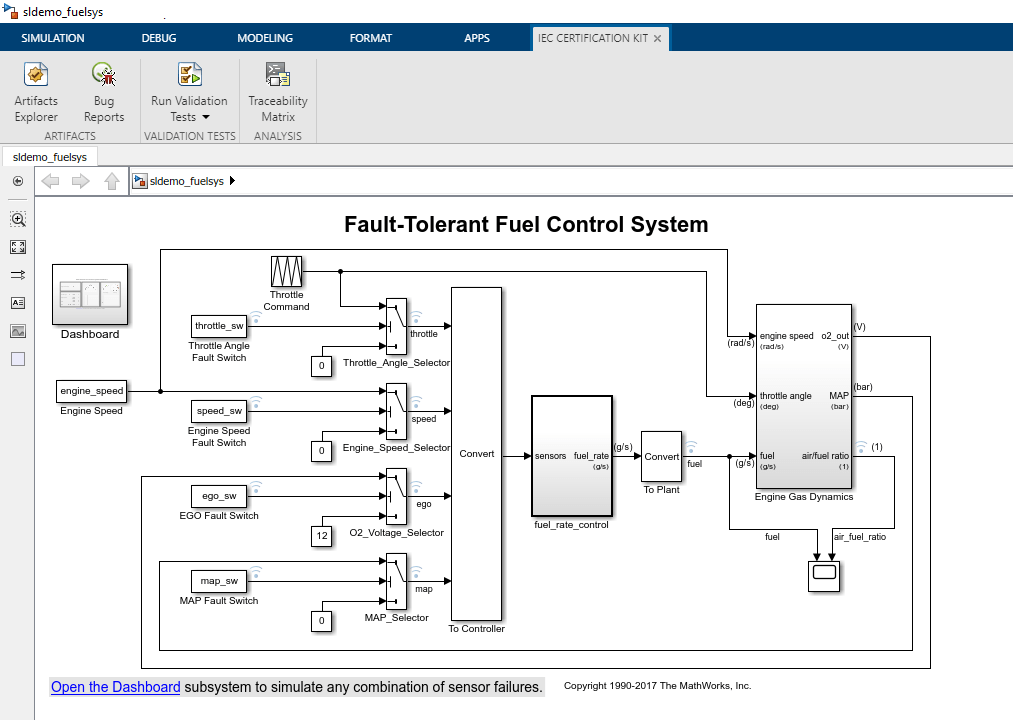Open the Traceability Matrix tool

[x=277, y=90]
